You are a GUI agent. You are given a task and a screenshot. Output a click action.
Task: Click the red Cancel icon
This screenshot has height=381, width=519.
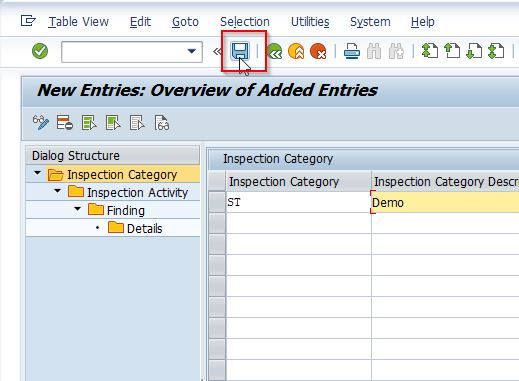pyautogui.click(x=318, y=51)
